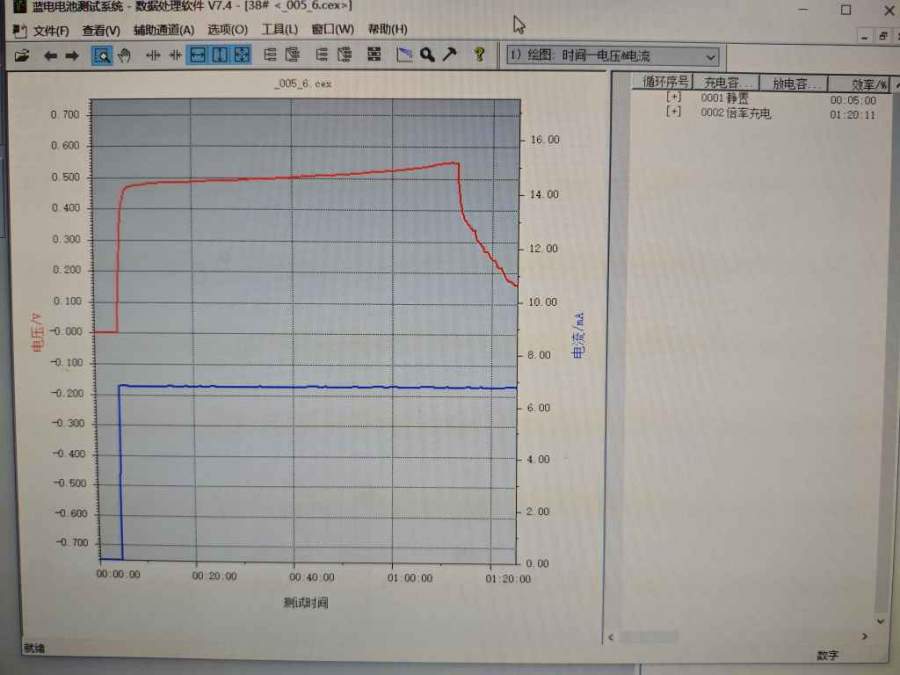
Task: Click the 01:20:11 duration value
Action: 852,115
